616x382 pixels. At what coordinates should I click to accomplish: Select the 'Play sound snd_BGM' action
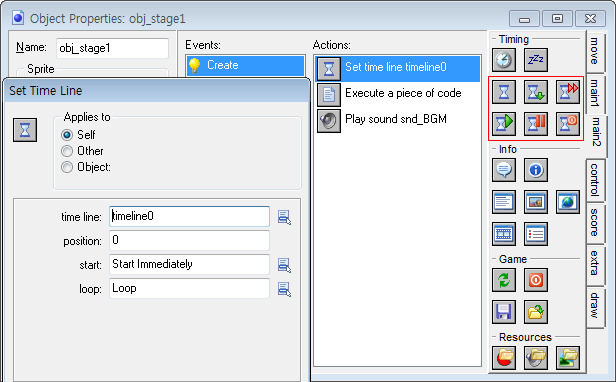pyautogui.click(x=398, y=120)
